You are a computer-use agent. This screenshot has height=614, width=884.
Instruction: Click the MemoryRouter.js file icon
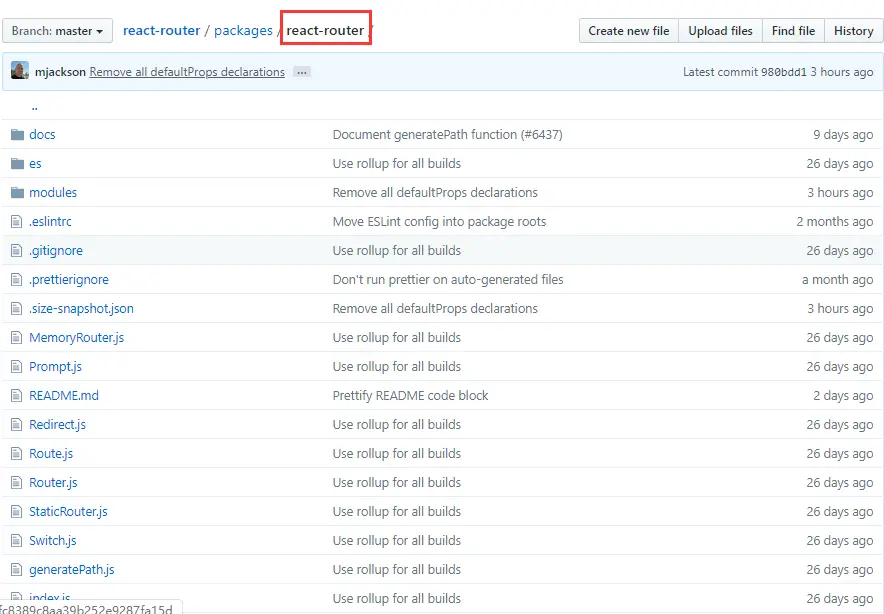pyautogui.click(x=17, y=338)
